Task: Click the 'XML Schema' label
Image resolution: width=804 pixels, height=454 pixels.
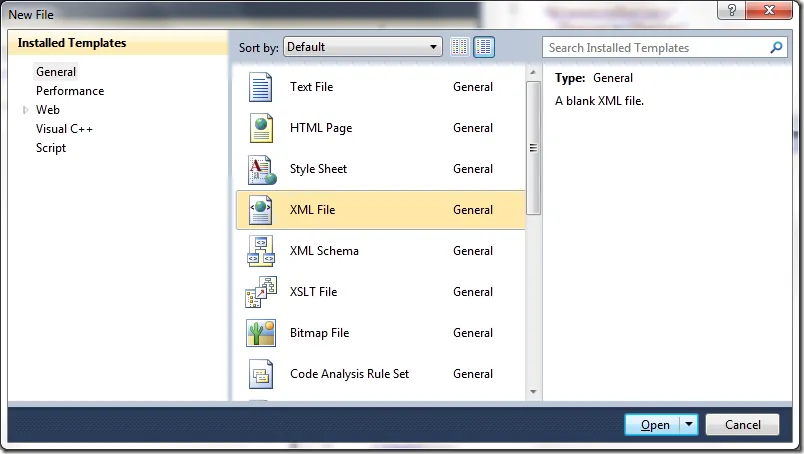Action: coord(324,251)
